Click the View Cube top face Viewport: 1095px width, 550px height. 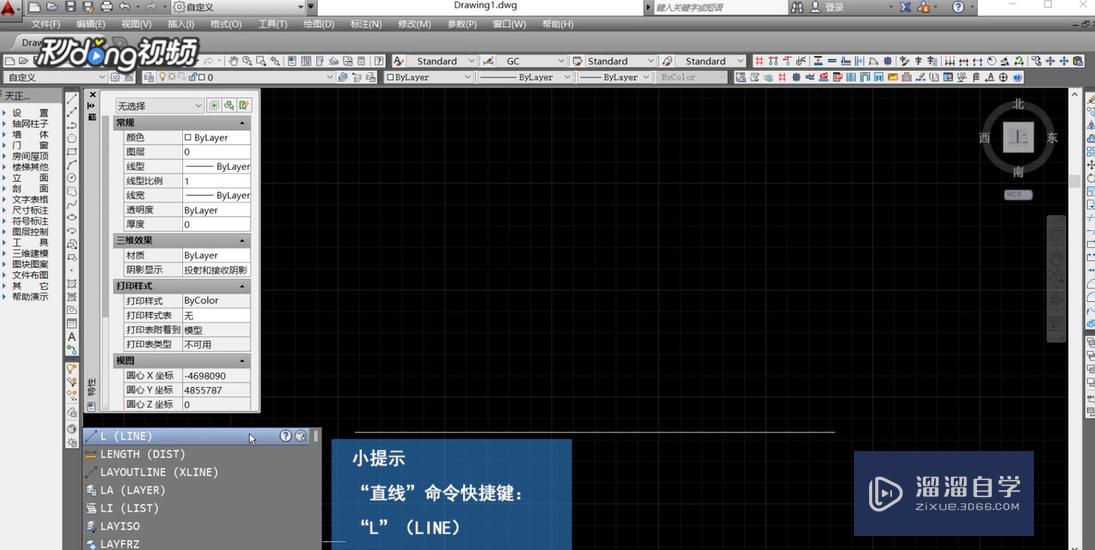[x=1018, y=138]
